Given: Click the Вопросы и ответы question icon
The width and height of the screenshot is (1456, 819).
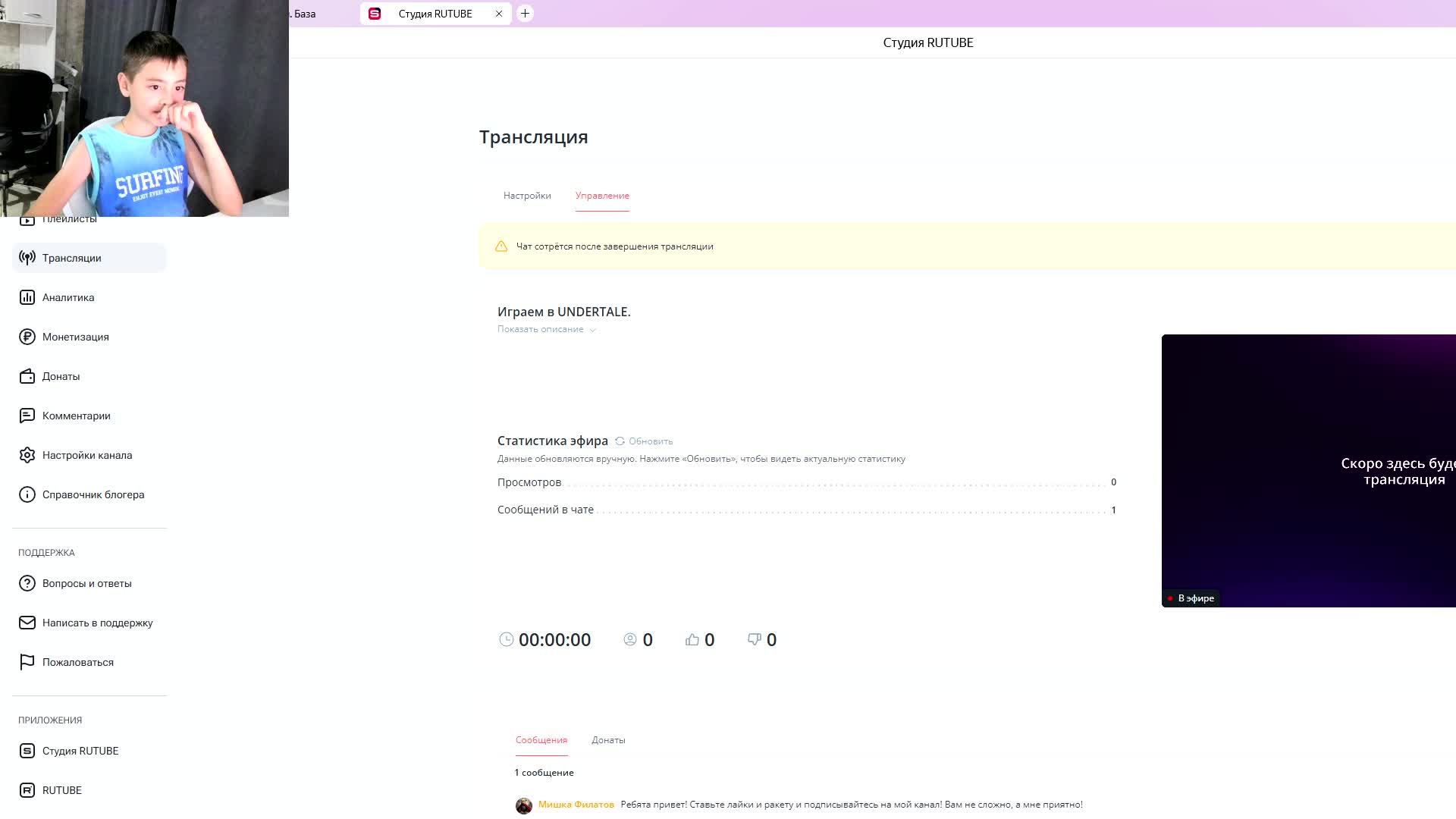Looking at the screenshot, I should [x=27, y=583].
